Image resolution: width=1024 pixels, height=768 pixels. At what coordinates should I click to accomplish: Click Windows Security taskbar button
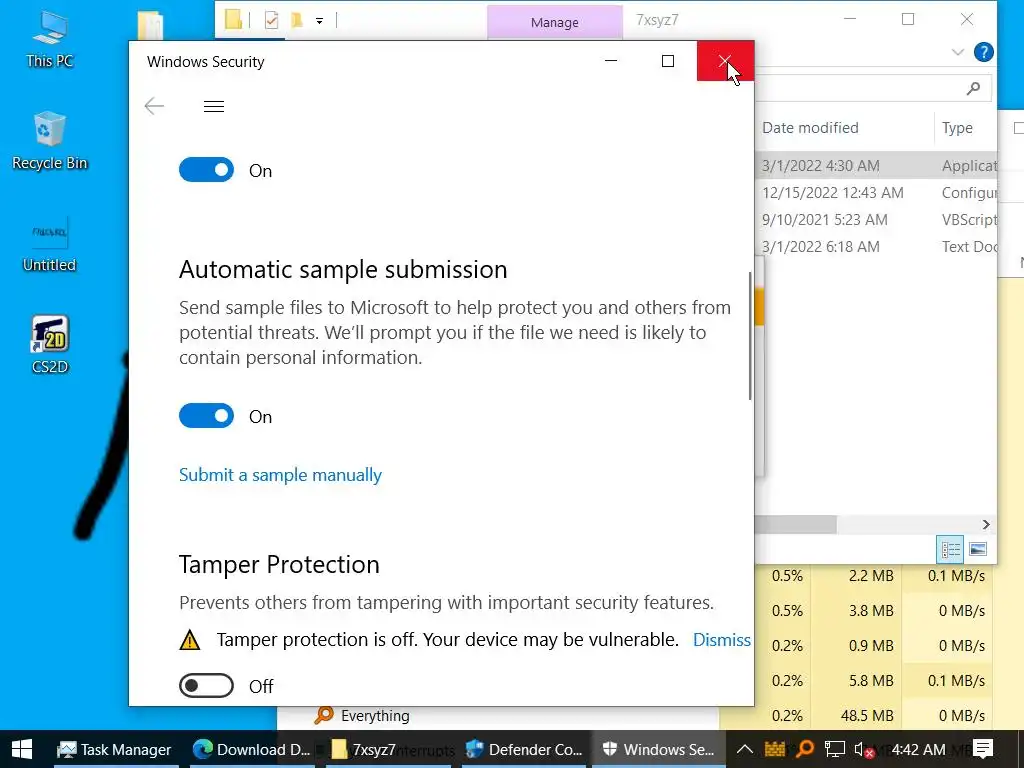tap(660, 749)
